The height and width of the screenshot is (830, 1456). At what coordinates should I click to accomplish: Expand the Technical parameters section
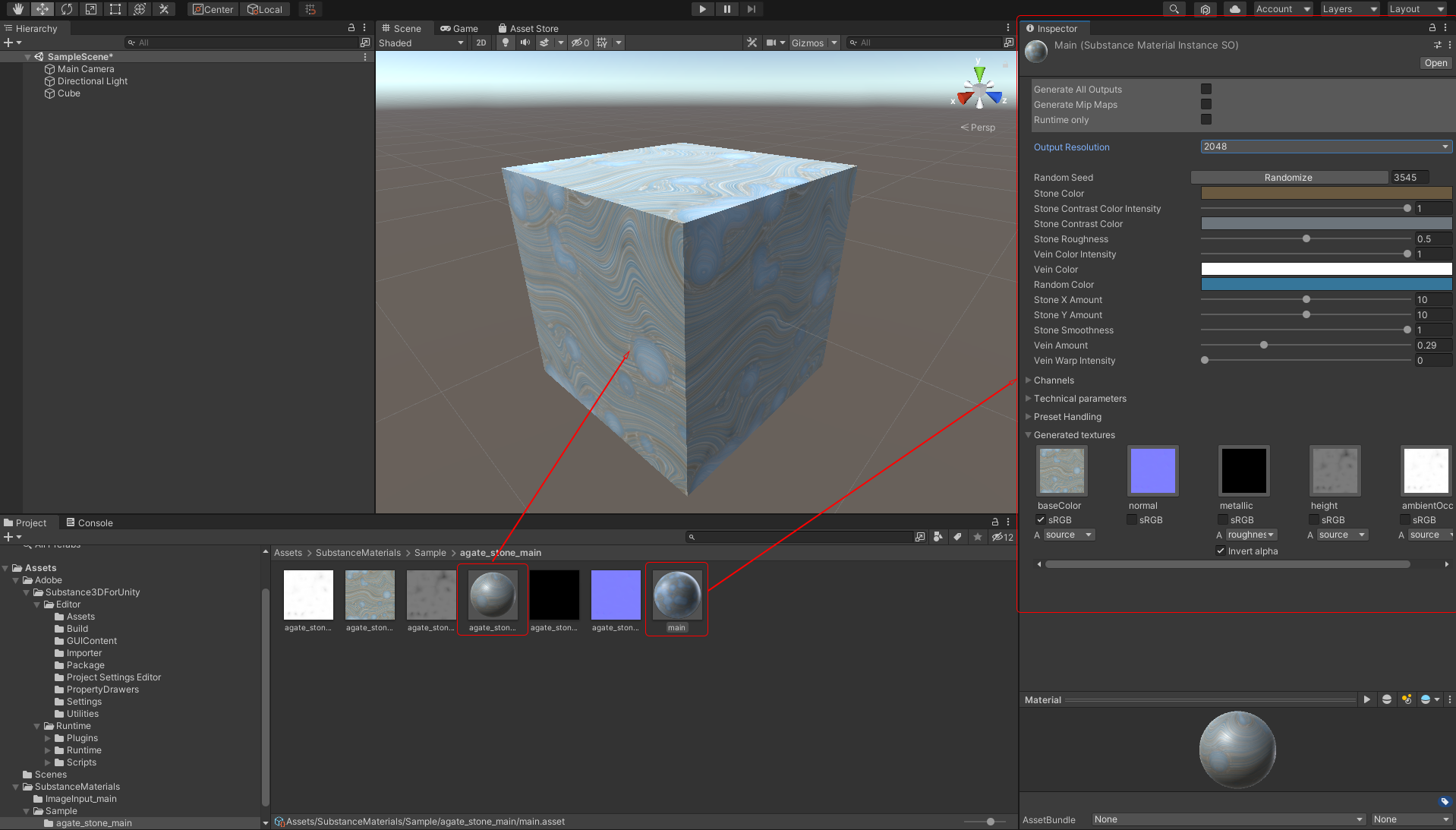tap(1079, 399)
